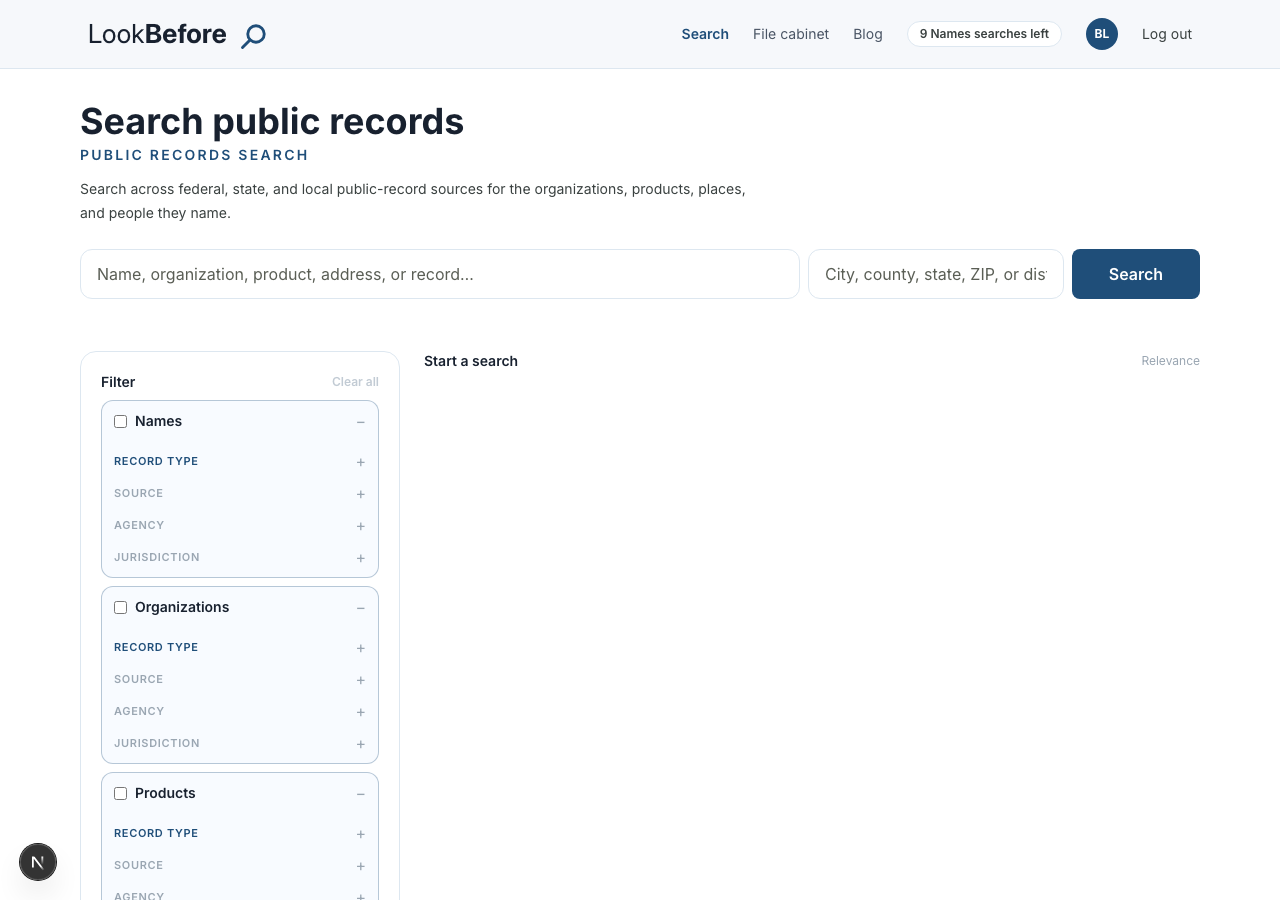Collapse the Products filter group

pos(361,794)
